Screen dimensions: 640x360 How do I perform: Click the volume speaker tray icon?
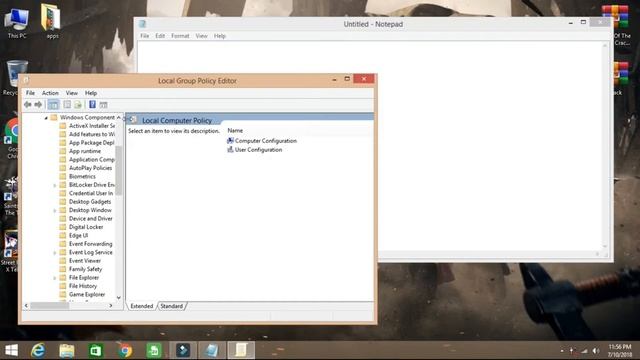pos(596,351)
